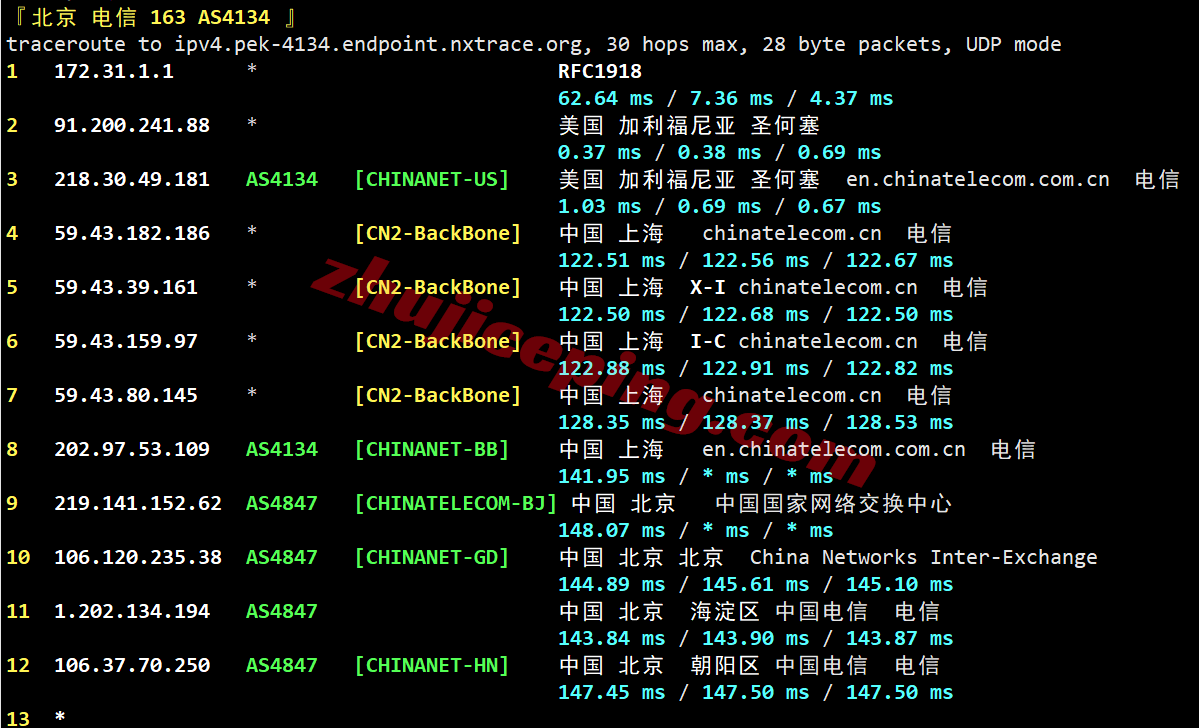1199x728 pixels.
Task: Click latency '143.84 ms / 143.90 ms / 143.87 ms'
Action: tap(755, 639)
